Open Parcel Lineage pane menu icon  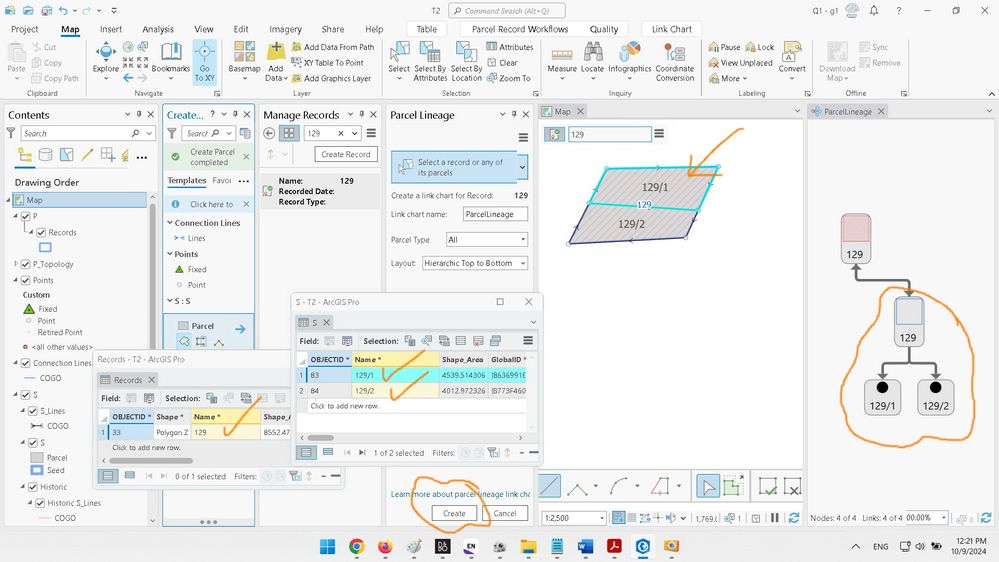pyautogui.click(x=523, y=137)
